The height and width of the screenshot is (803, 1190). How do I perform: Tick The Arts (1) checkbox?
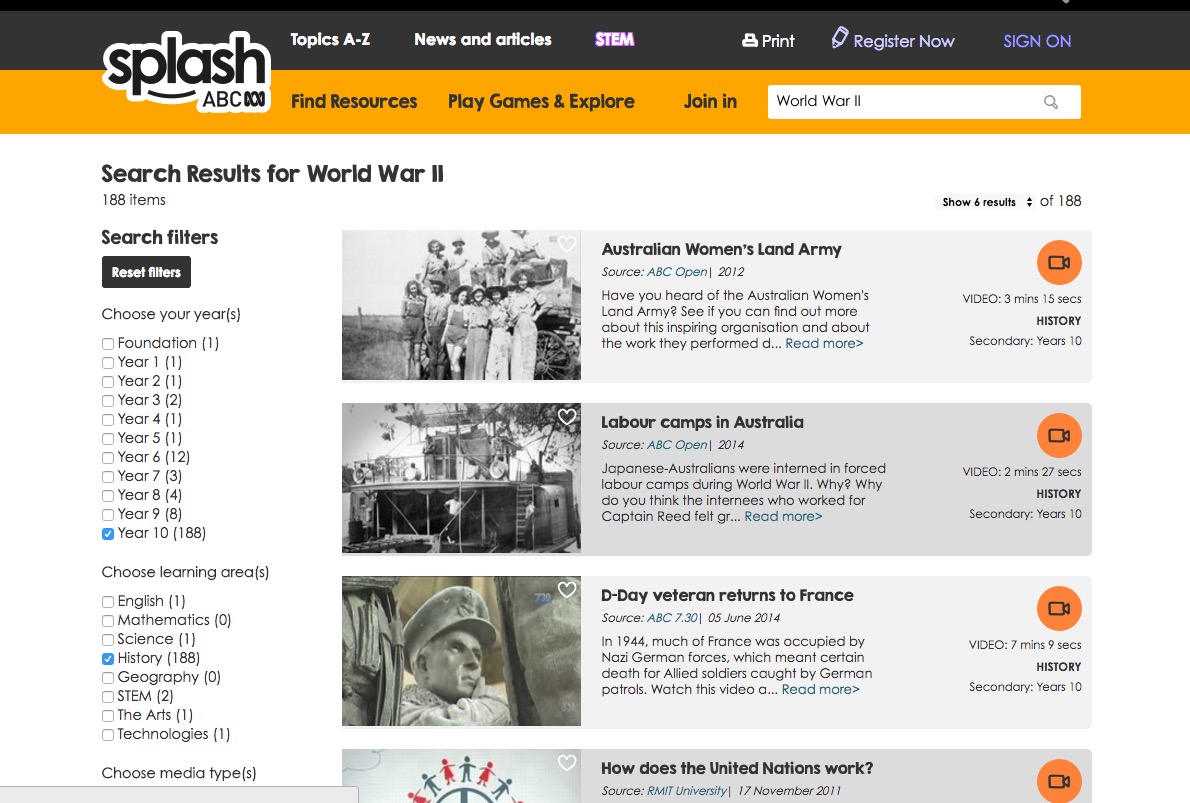108,716
